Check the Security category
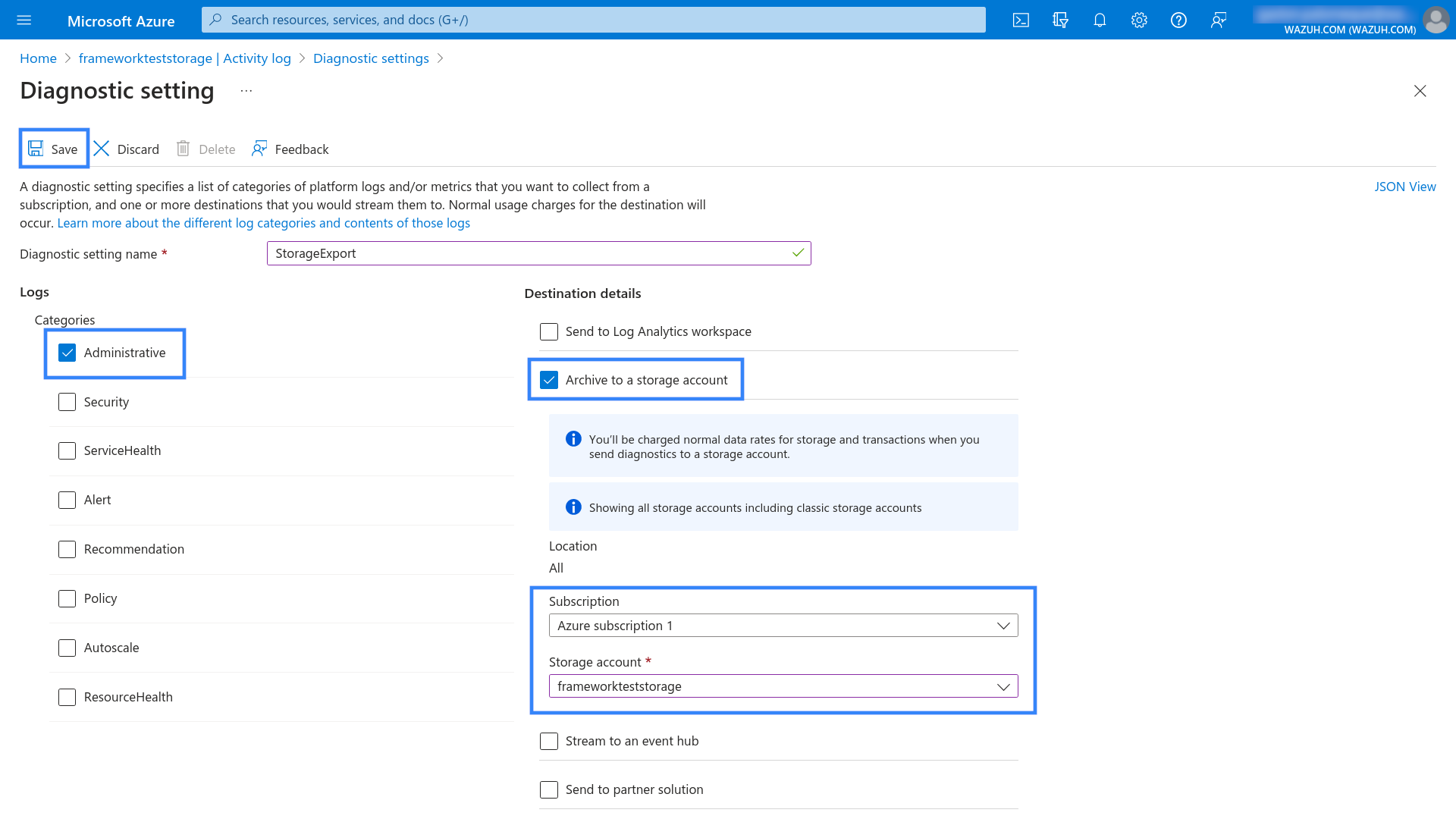Image resolution: width=1456 pixels, height=819 pixels. [x=67, y=402]
